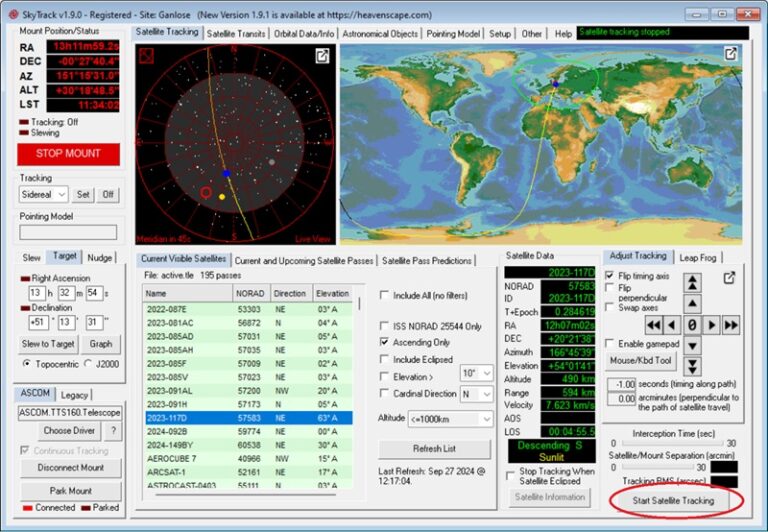Pop out the world map view
Screen dimensions: 768x532
pos(730,53)
